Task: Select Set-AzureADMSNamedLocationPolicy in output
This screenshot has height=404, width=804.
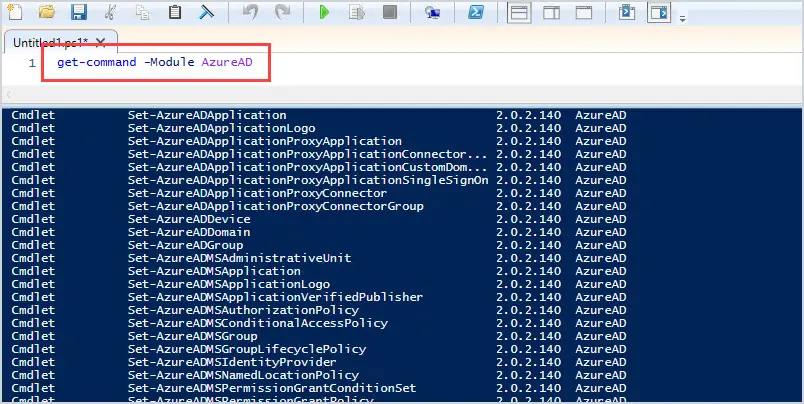Action: (243, 375)
